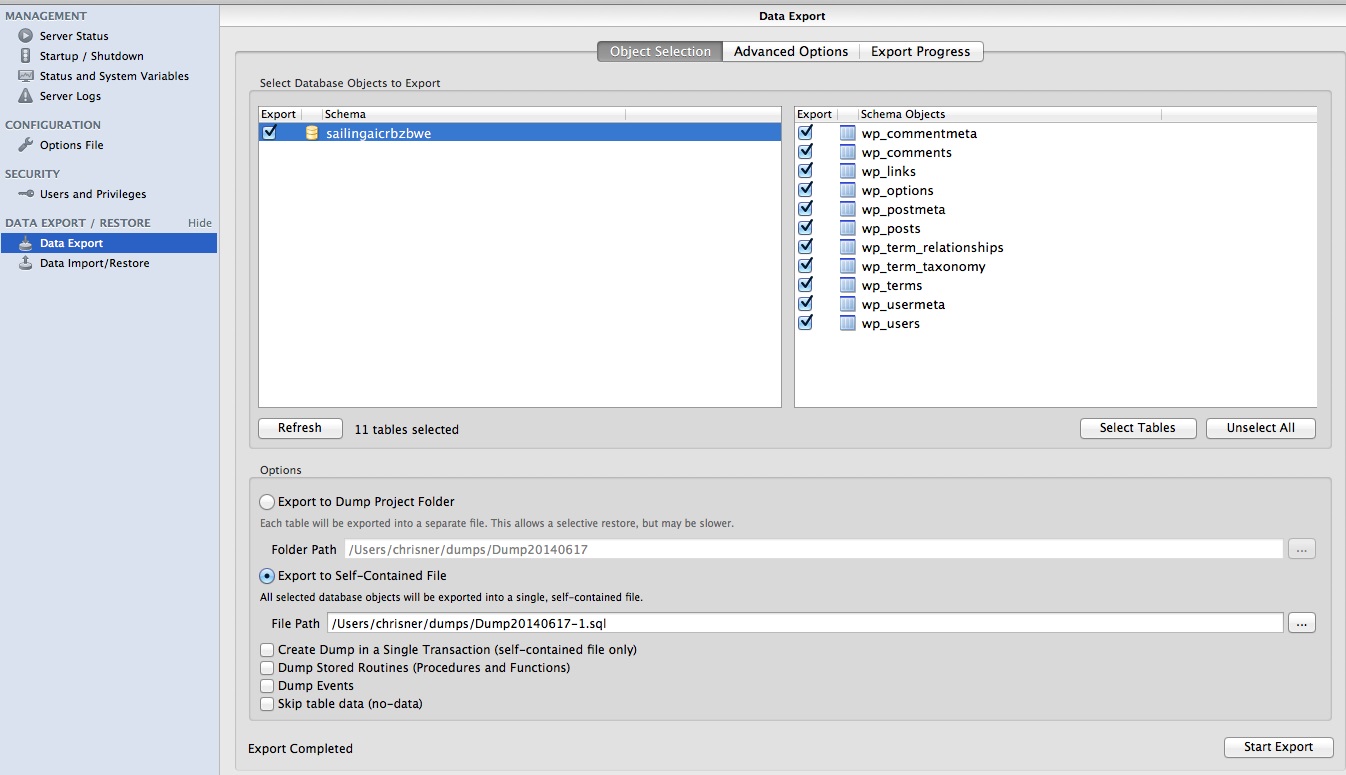Click the Unselect All button
The image size is (1346, 775).
coord(1260,428)
